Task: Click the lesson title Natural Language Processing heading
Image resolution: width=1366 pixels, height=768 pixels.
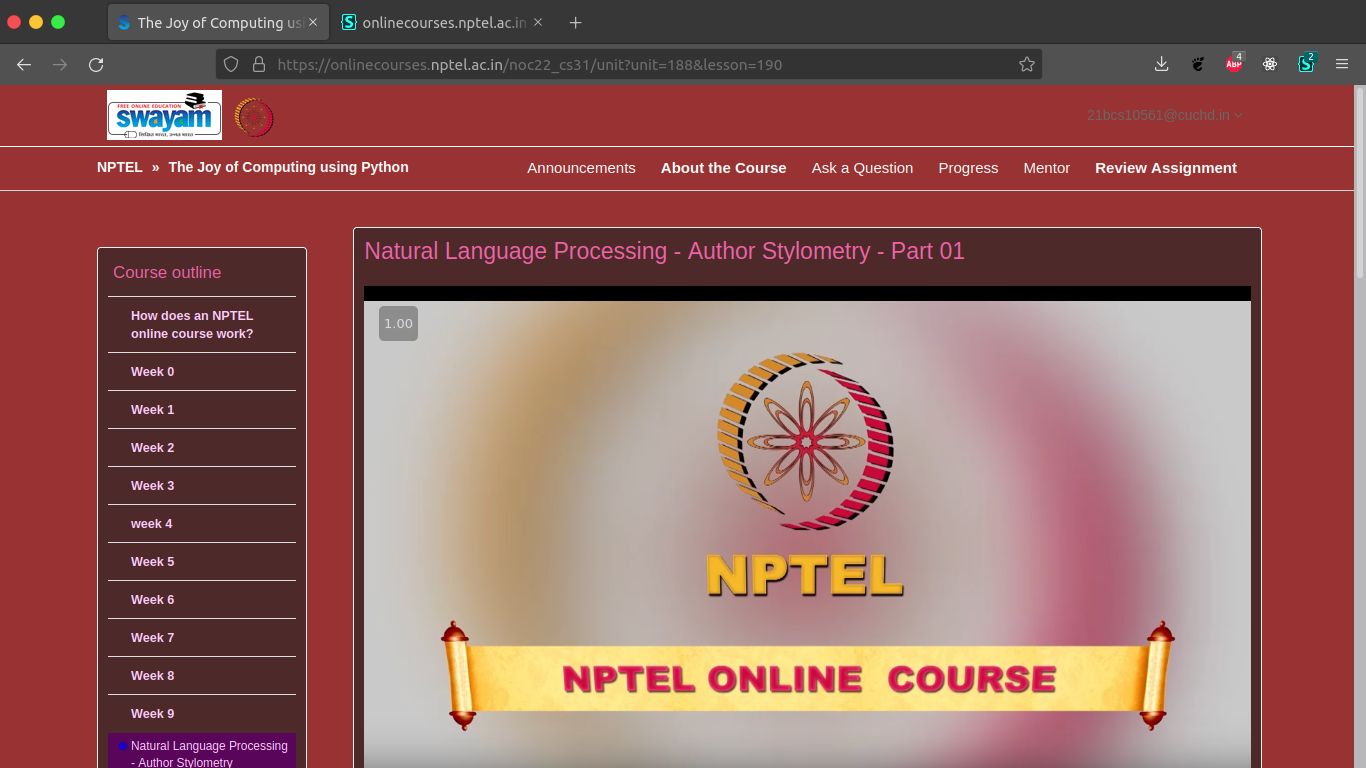Action: click(664, 251)
